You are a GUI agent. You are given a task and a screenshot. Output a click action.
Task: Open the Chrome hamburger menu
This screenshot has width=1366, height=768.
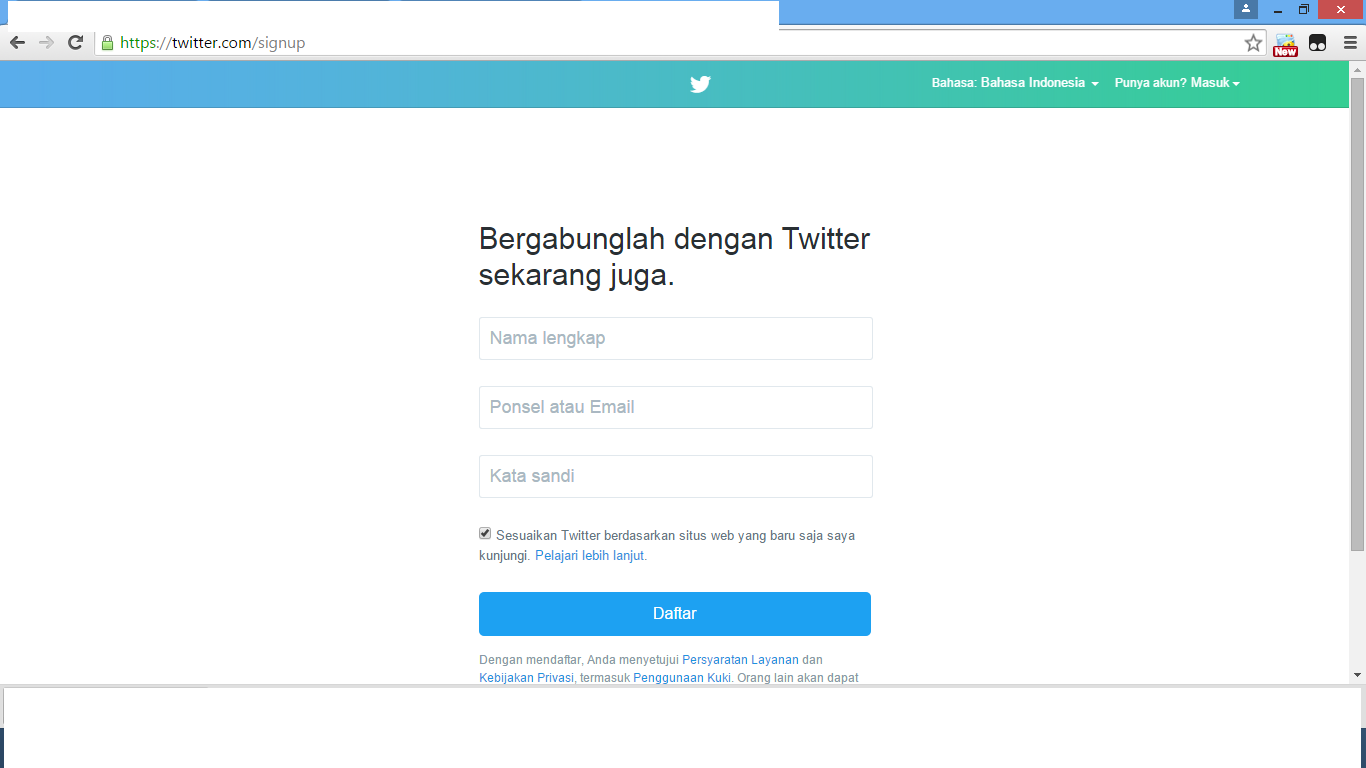pyautogui.click(x=1350, y=43)
